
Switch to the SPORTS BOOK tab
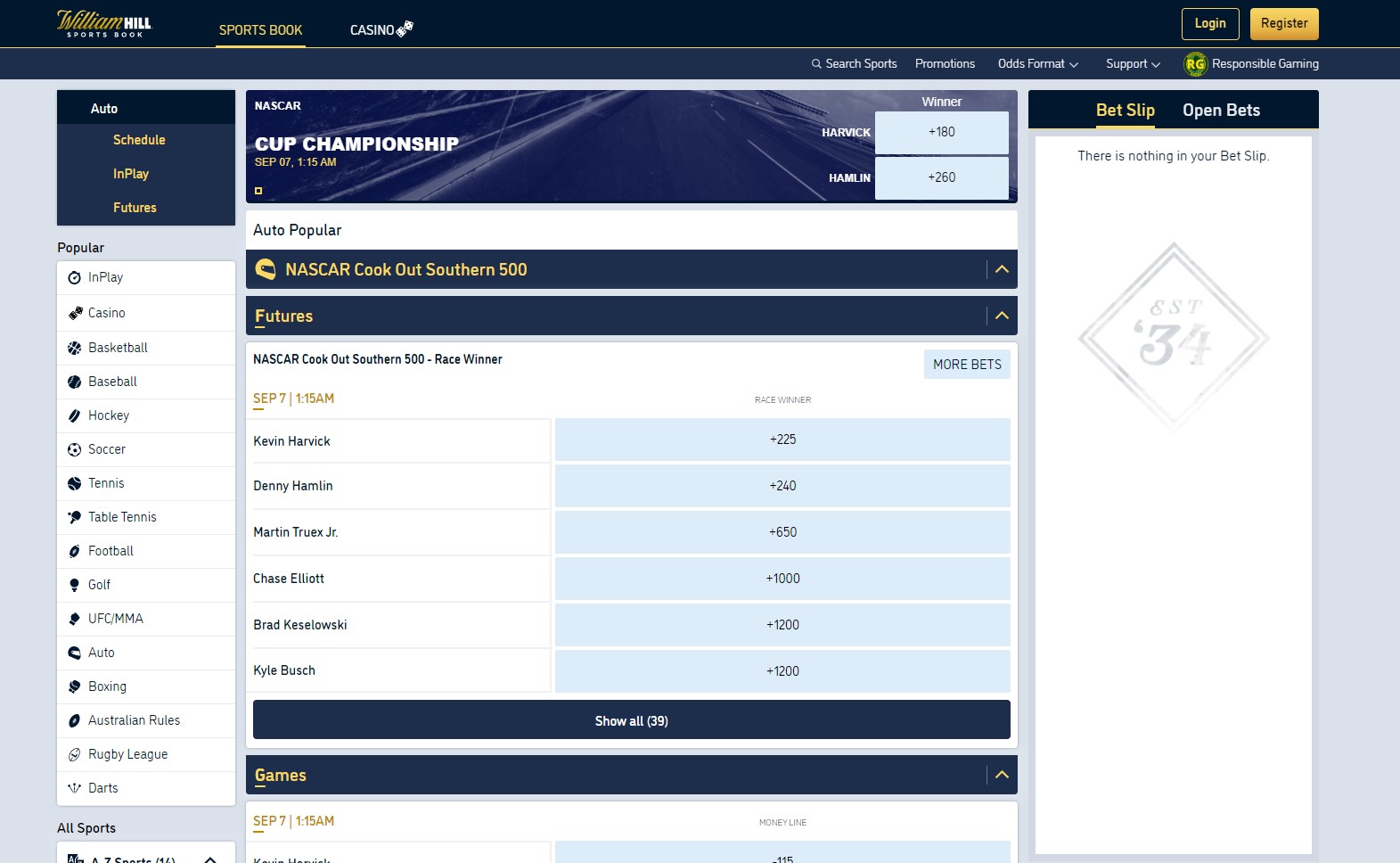(260, 30)
